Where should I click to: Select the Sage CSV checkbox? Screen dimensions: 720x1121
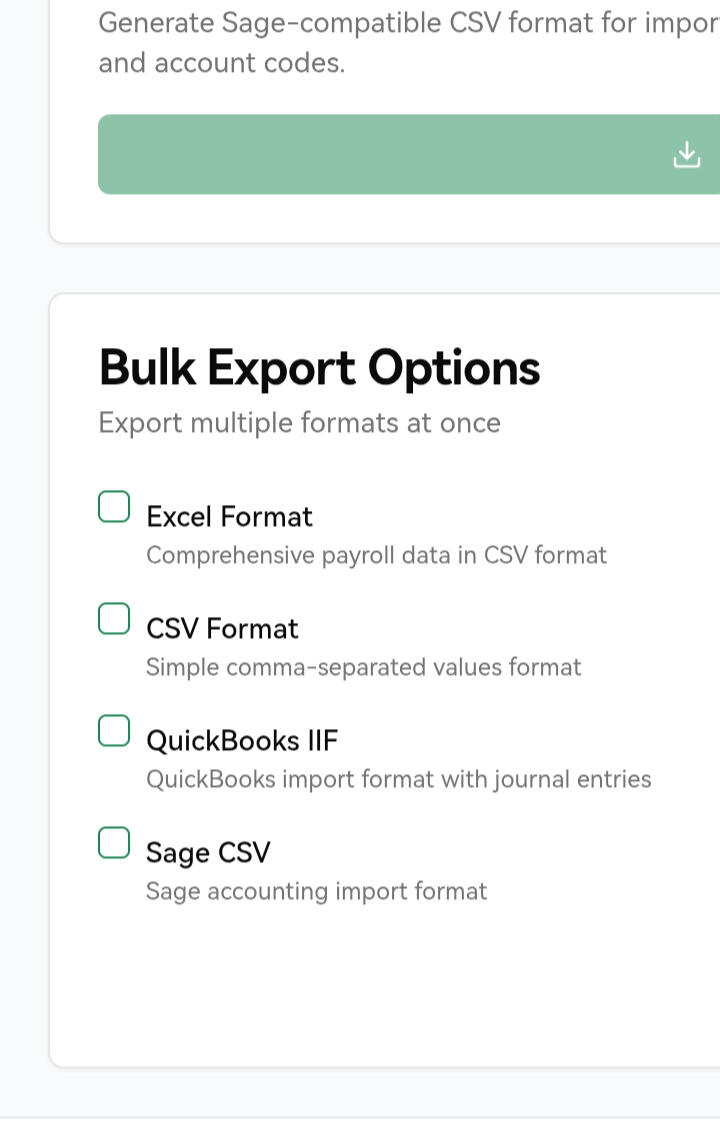[114, 843]
